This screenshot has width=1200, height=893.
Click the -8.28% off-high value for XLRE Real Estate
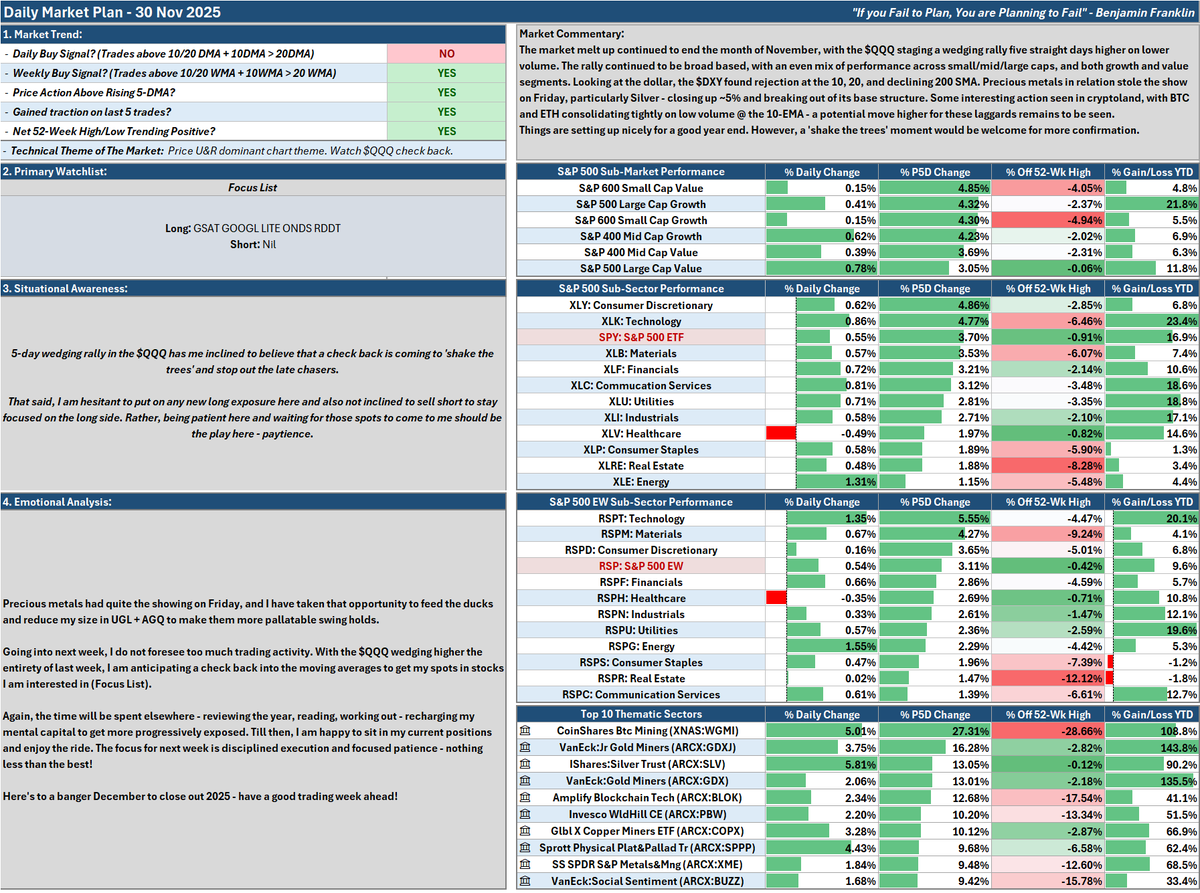1049,465
